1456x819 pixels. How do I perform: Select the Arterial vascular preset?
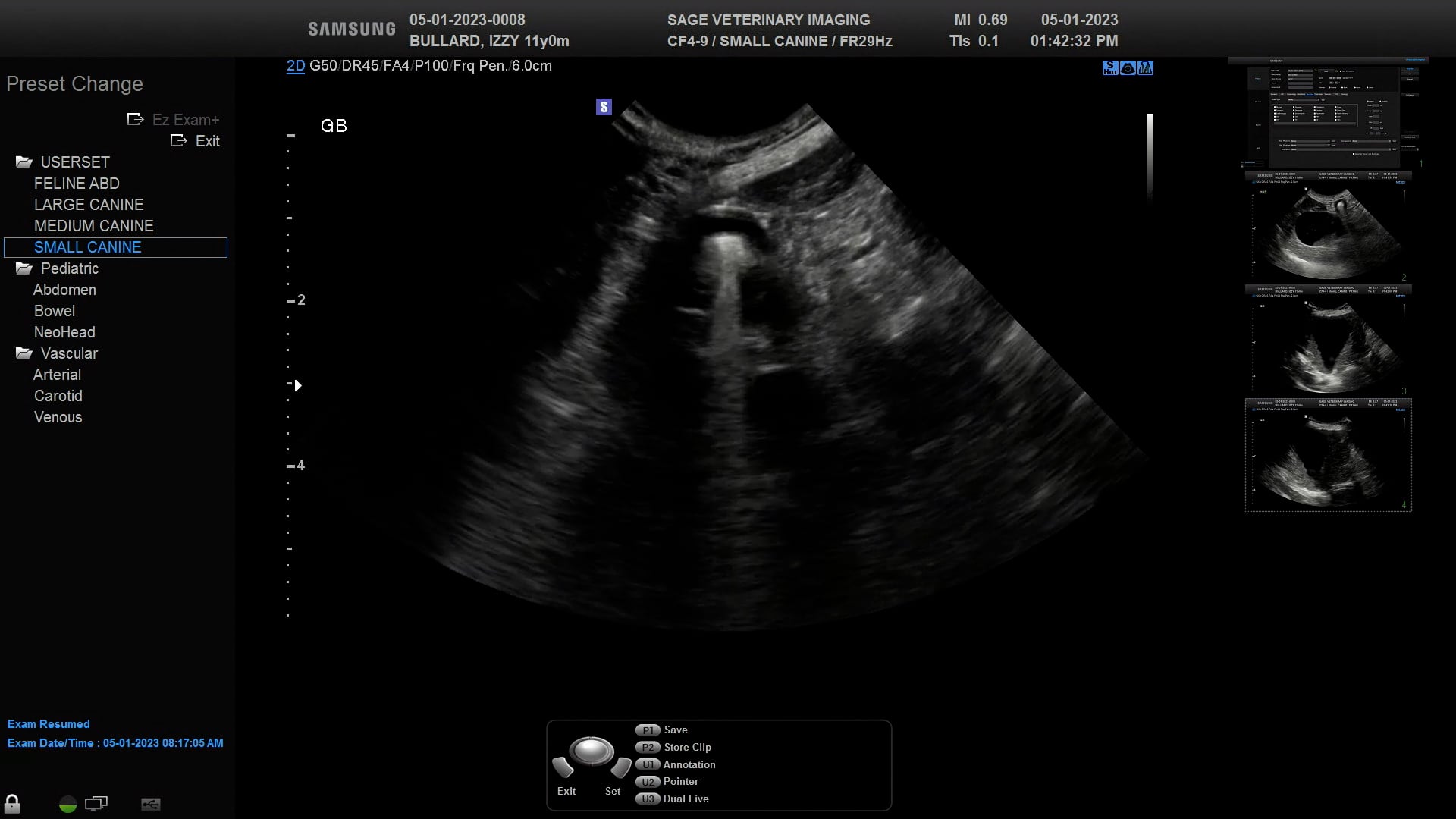click(57, 375)
